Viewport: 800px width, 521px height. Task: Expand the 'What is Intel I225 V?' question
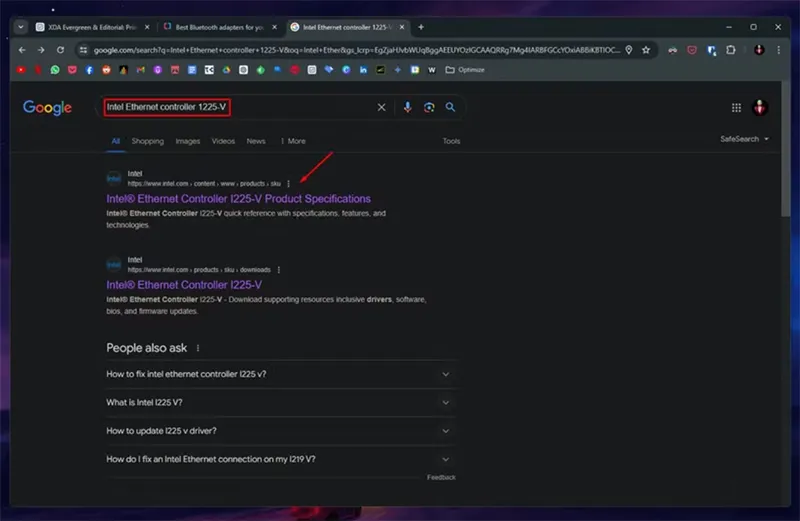click(445, 402)
